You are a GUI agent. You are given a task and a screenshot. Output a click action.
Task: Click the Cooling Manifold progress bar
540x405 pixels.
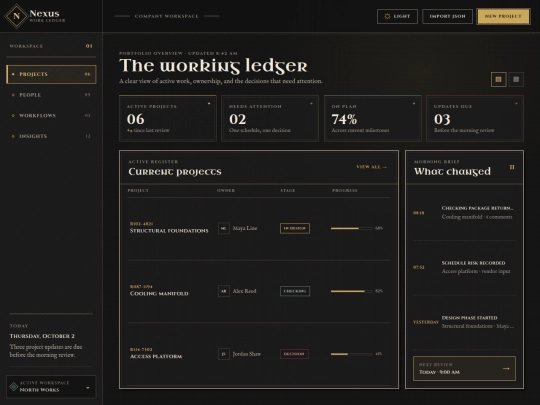point(351,291)
